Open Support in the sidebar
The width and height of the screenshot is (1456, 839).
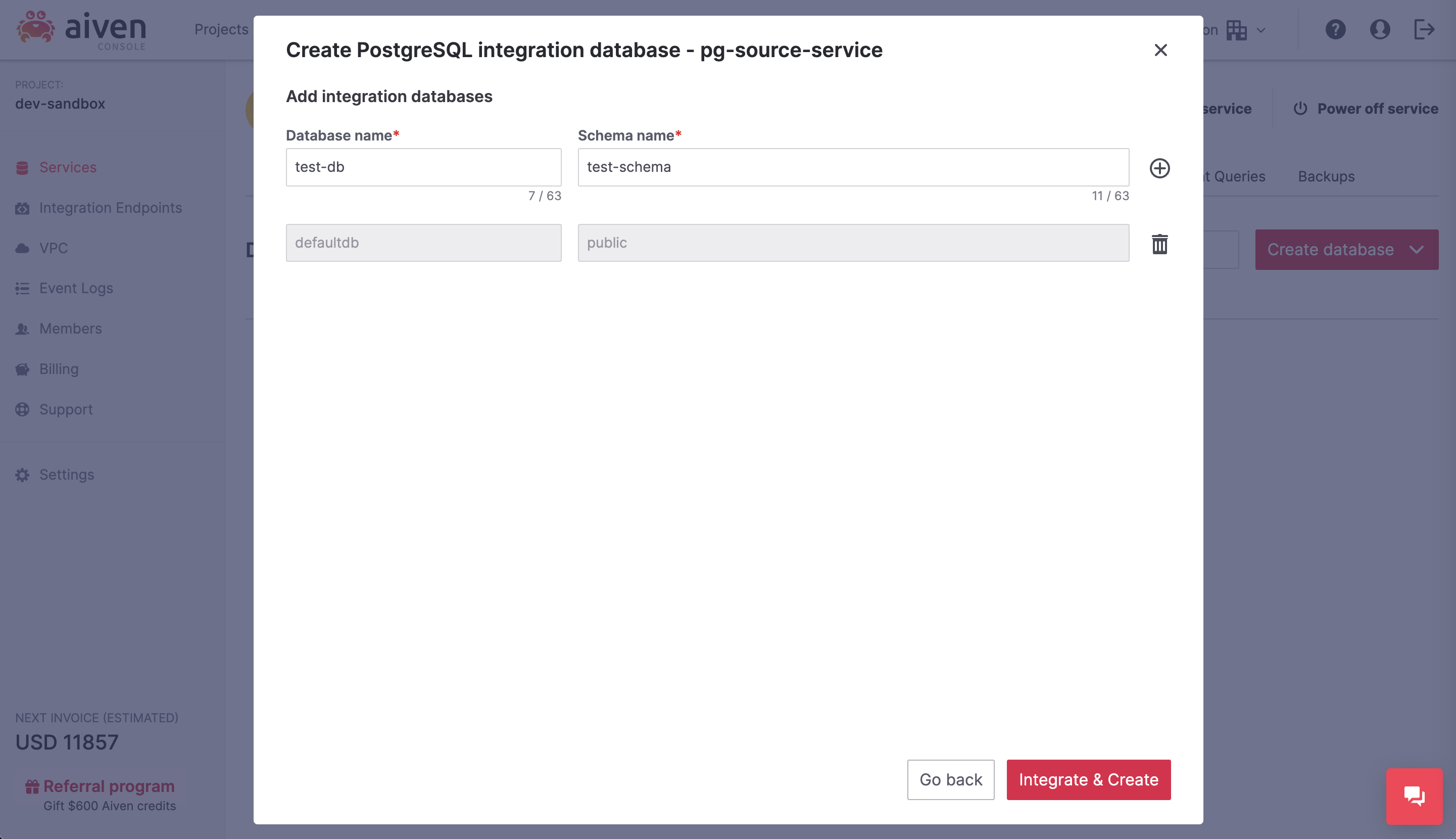tap(66, 410)
